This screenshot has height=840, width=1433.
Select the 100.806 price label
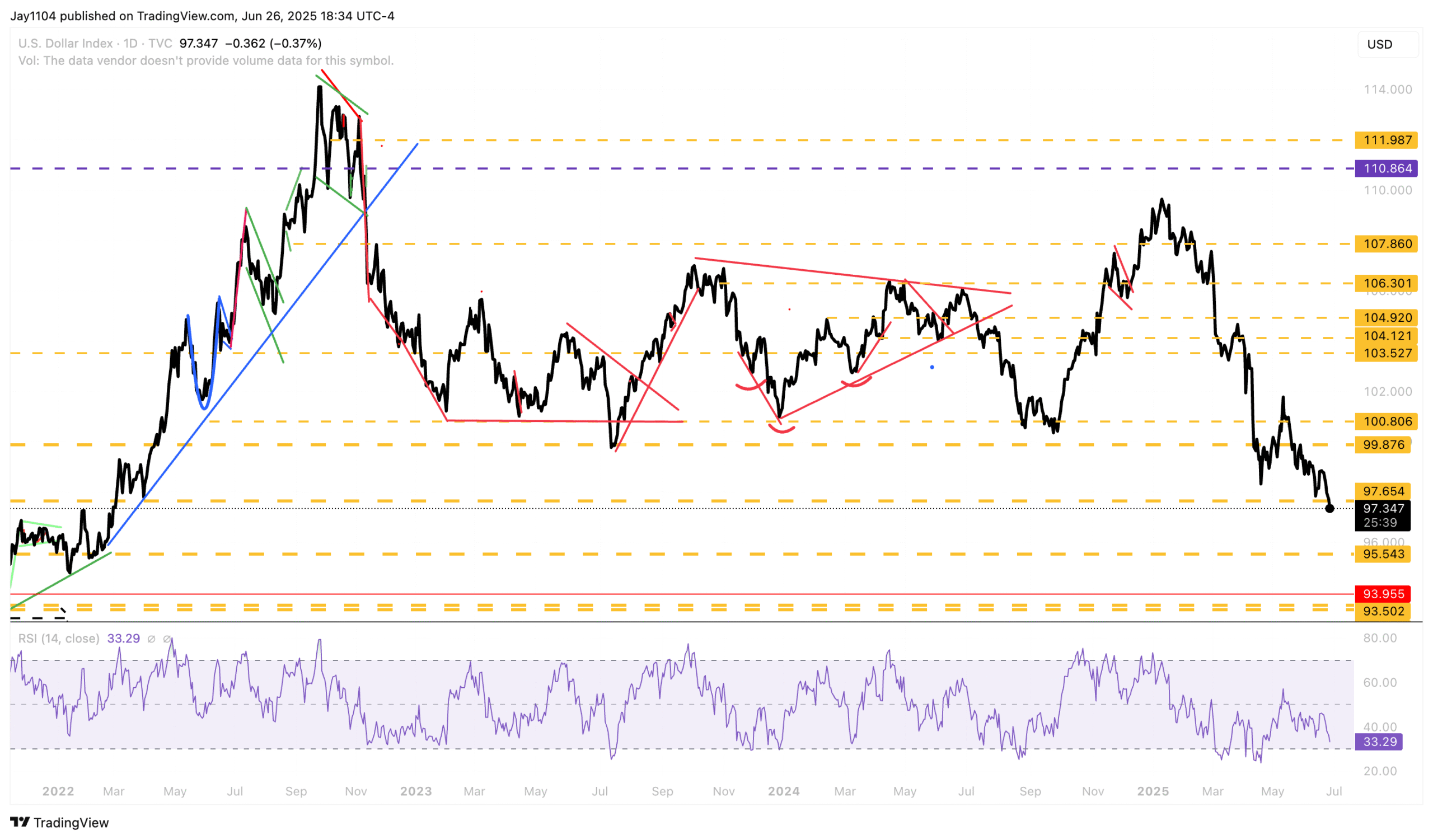1387,421
